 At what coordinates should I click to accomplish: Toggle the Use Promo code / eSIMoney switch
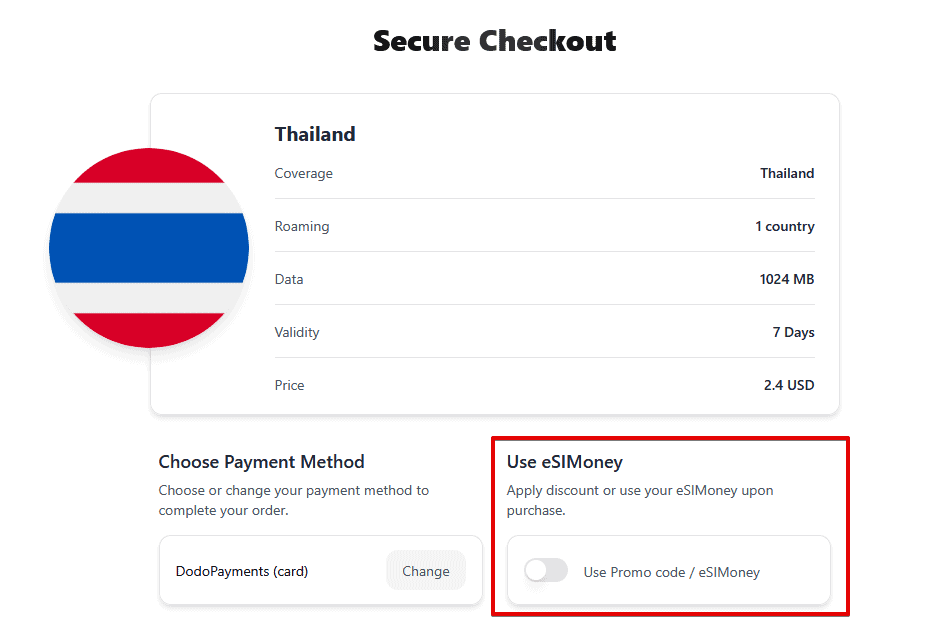click(546, 571)
